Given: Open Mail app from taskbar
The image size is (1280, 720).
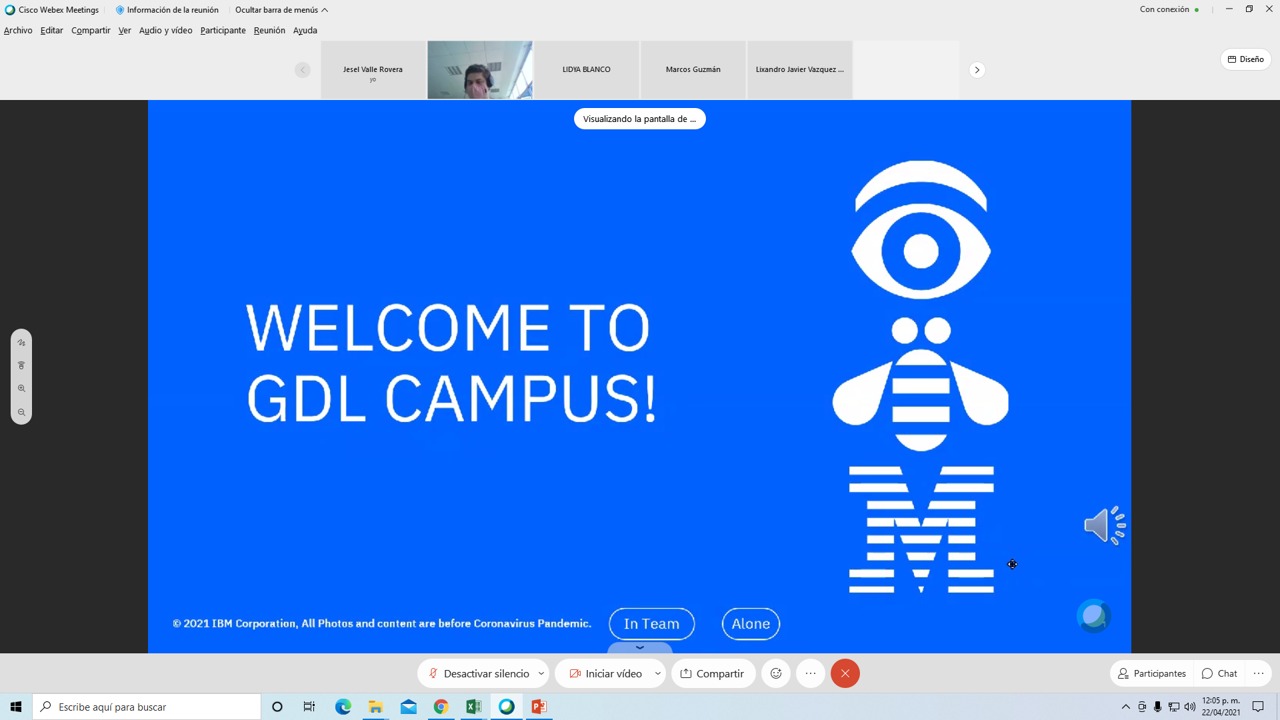Looking at the screenshot, I should [x=408, y=707].
